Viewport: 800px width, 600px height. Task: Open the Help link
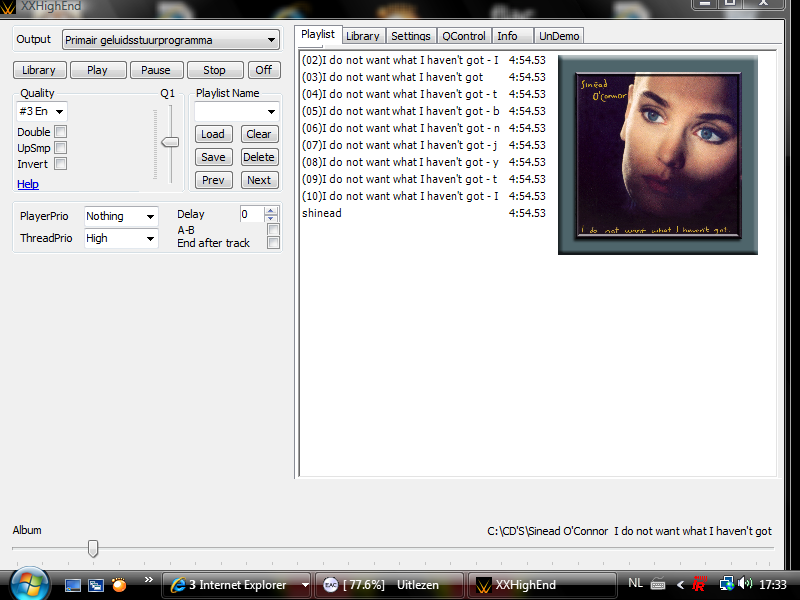28,184
